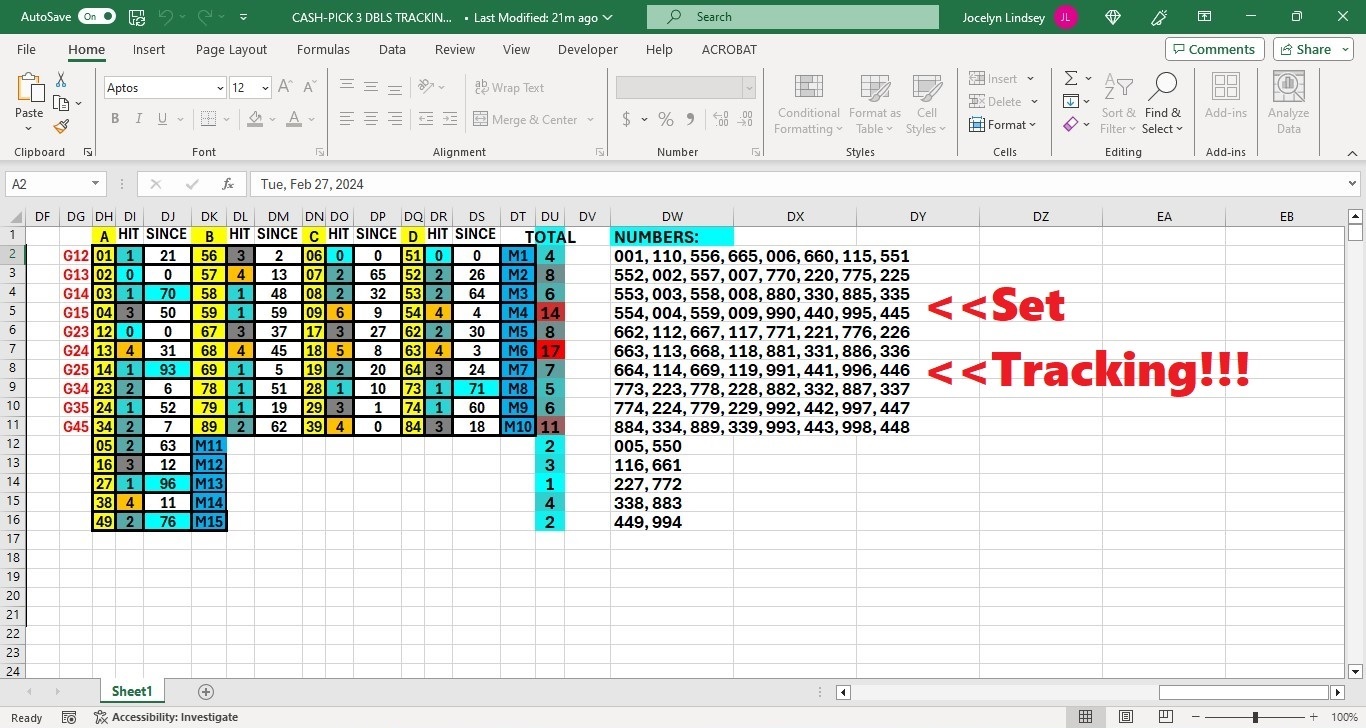Apply italic formatting from the Font group

coord(138,118)
